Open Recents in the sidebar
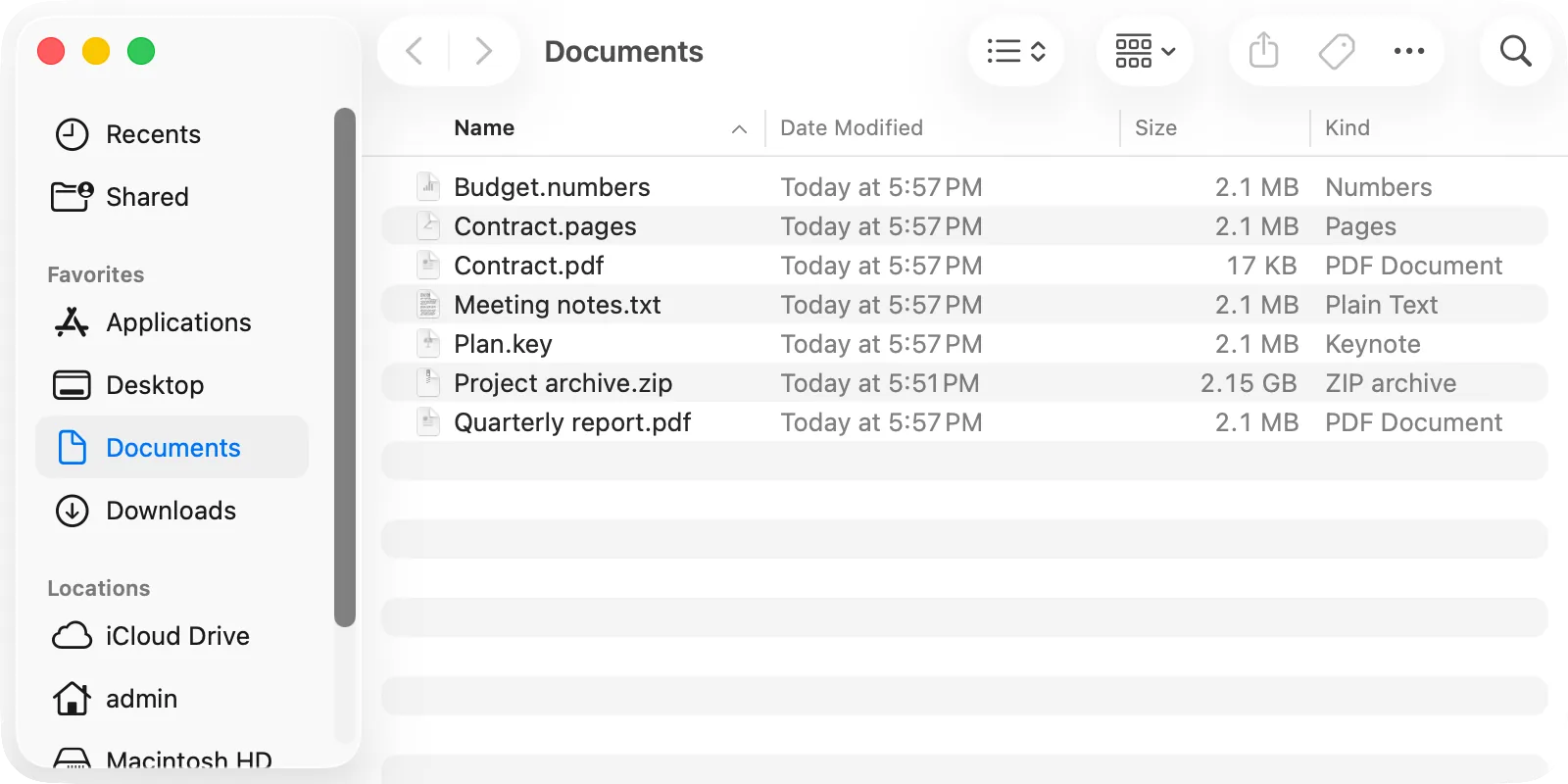Viewport: 1568px width, 784px height. point(171,134)
